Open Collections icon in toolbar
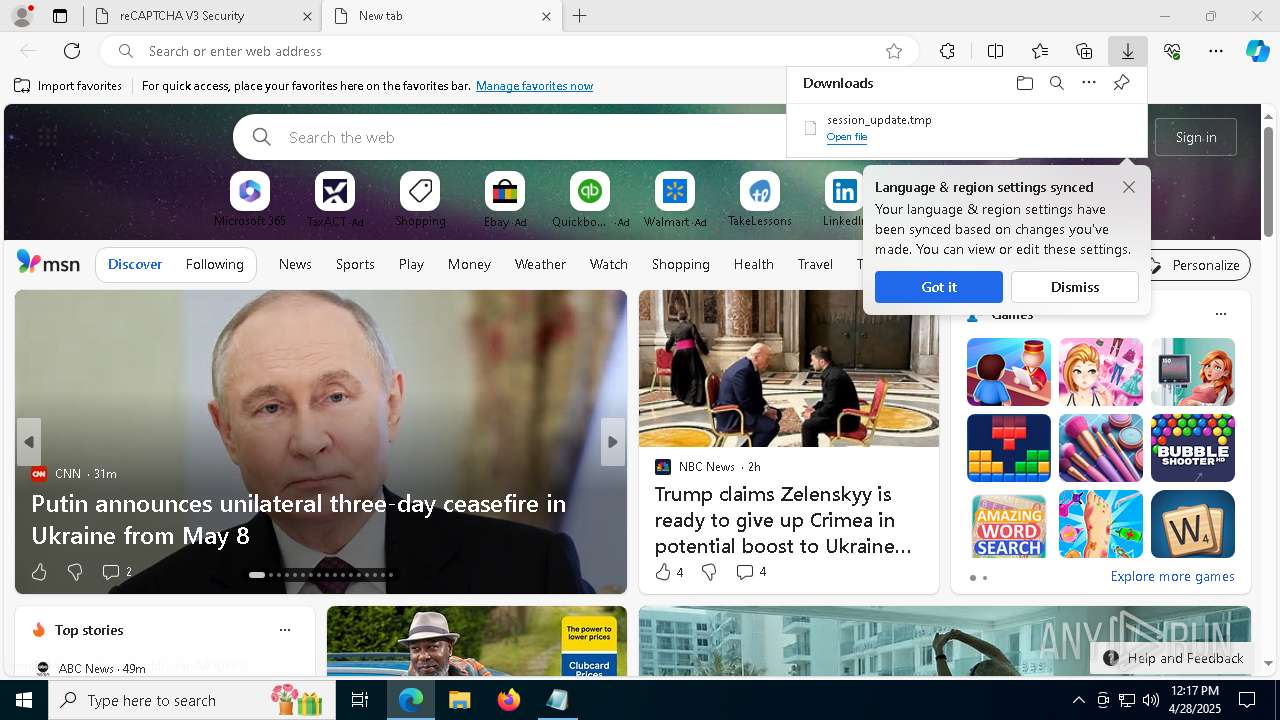Image resolution: width=1280 pixels, height=720 pixels. click(1084, 51)
